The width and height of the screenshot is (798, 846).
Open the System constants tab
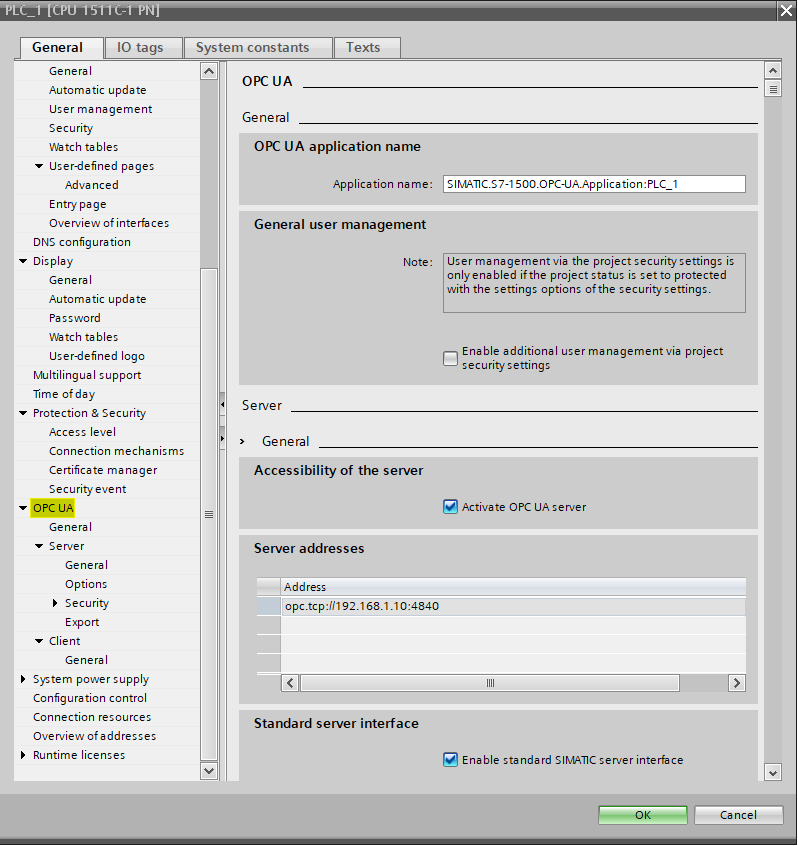[x=252, y=48]
